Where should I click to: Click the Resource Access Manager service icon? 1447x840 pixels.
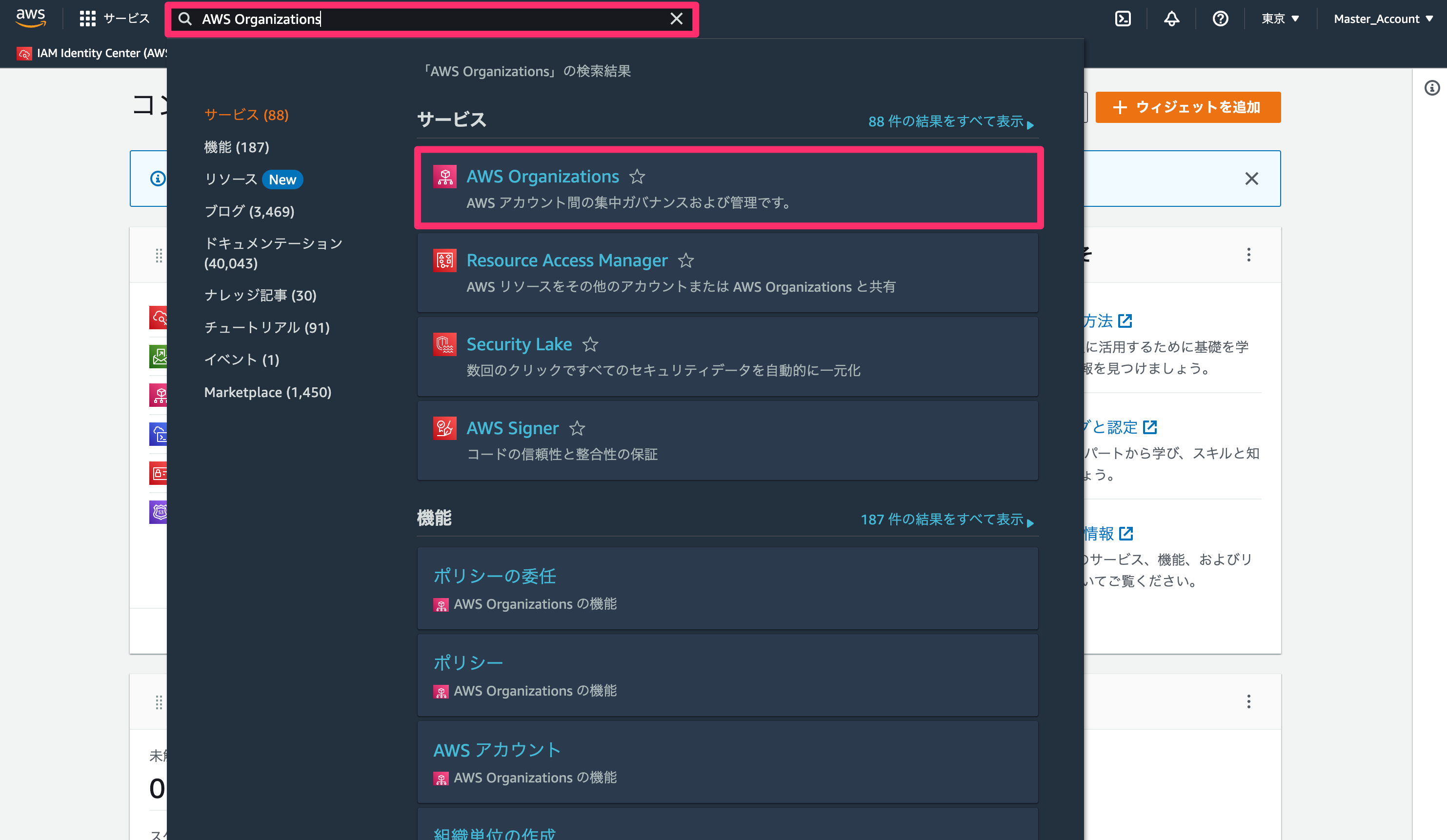coord(444,260)
